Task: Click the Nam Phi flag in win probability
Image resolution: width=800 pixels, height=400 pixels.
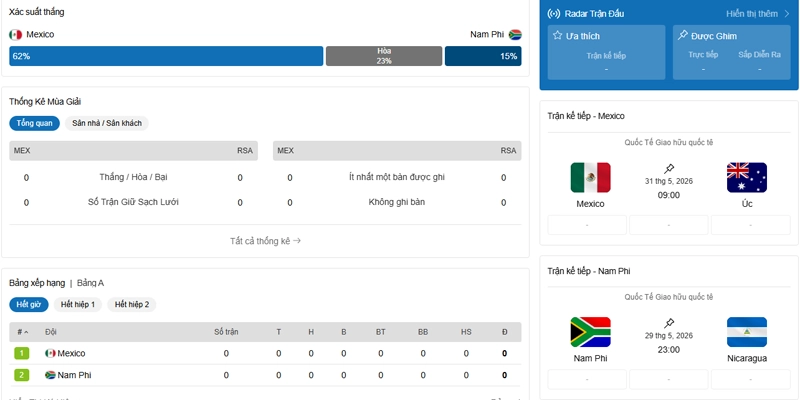Action: [515, 35]
